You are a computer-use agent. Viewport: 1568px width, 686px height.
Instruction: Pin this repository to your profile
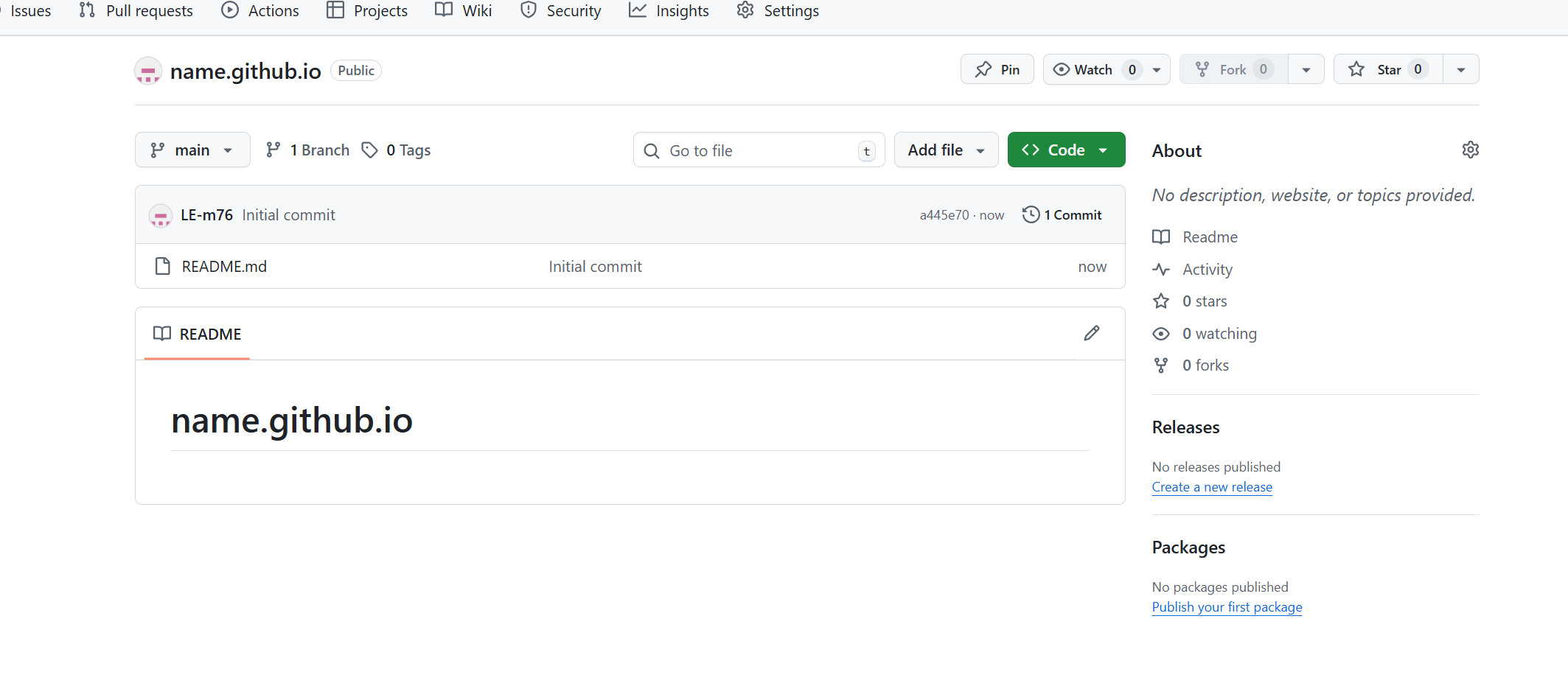(x=997, y=69)
